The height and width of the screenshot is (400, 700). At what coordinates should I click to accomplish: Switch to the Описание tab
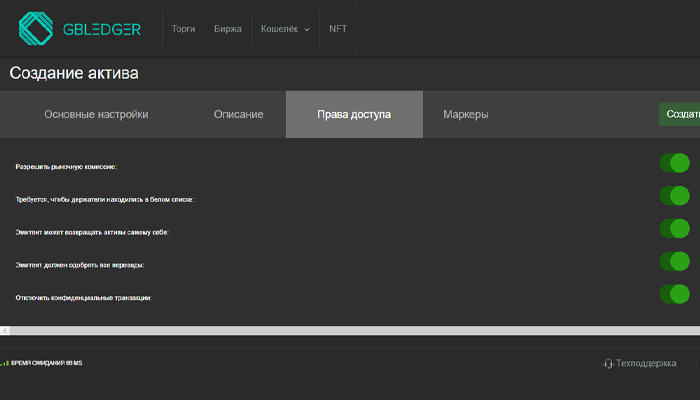(x=238, y=114)
